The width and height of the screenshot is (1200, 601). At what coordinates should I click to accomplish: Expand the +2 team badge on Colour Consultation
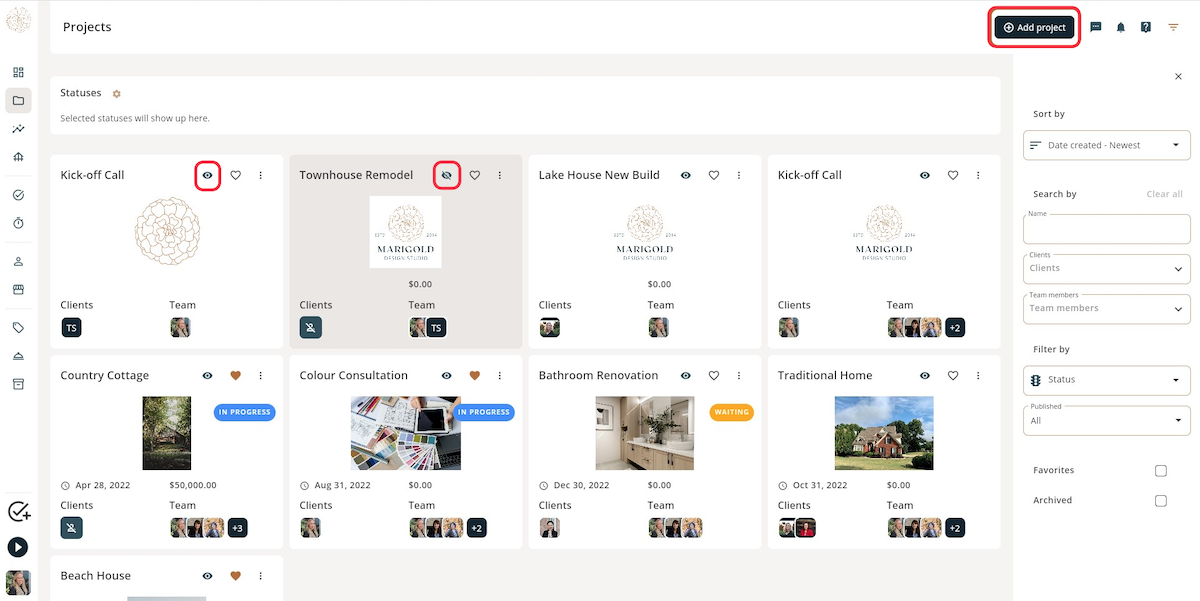point(476,528)
